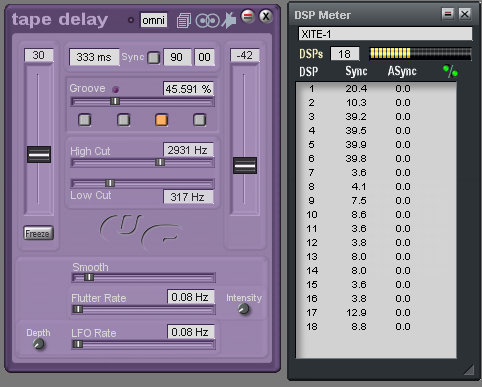482x387 pixels.
Task: Select DSP row 6 with Sync 39.8
Action: (376, 159)
